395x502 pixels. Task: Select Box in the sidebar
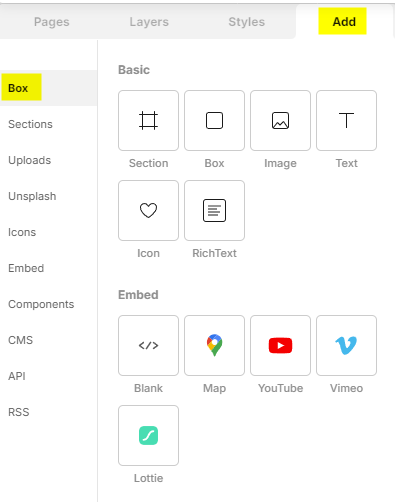click(48, 88)
